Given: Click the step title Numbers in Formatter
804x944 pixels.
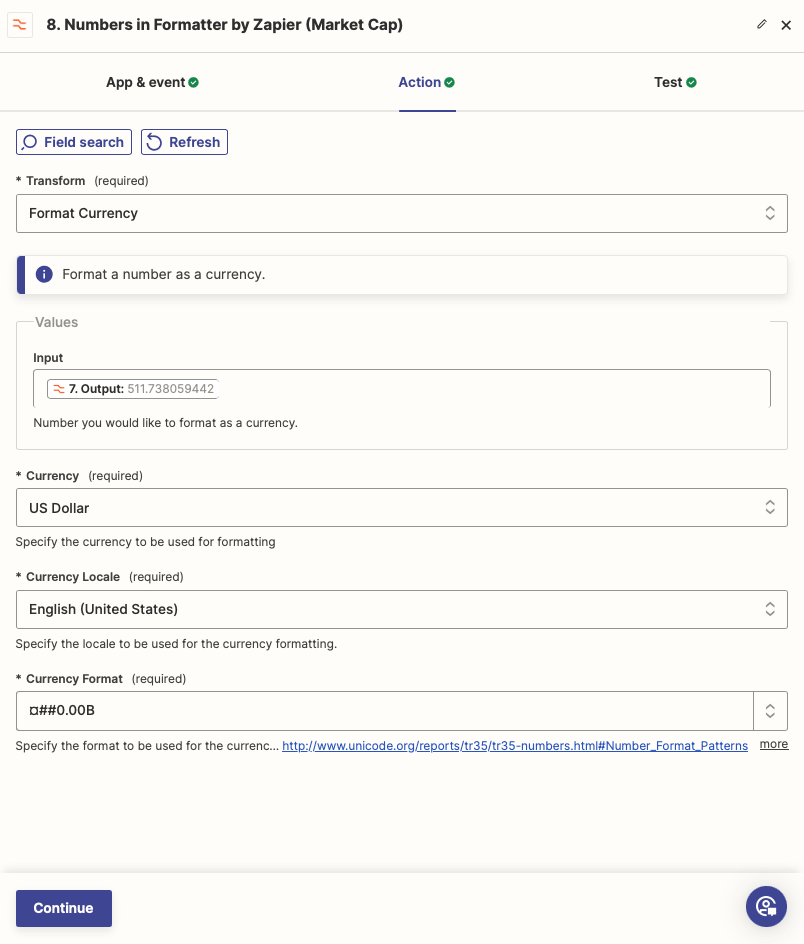Looking at the screenshot, I should tap(225, 25).
